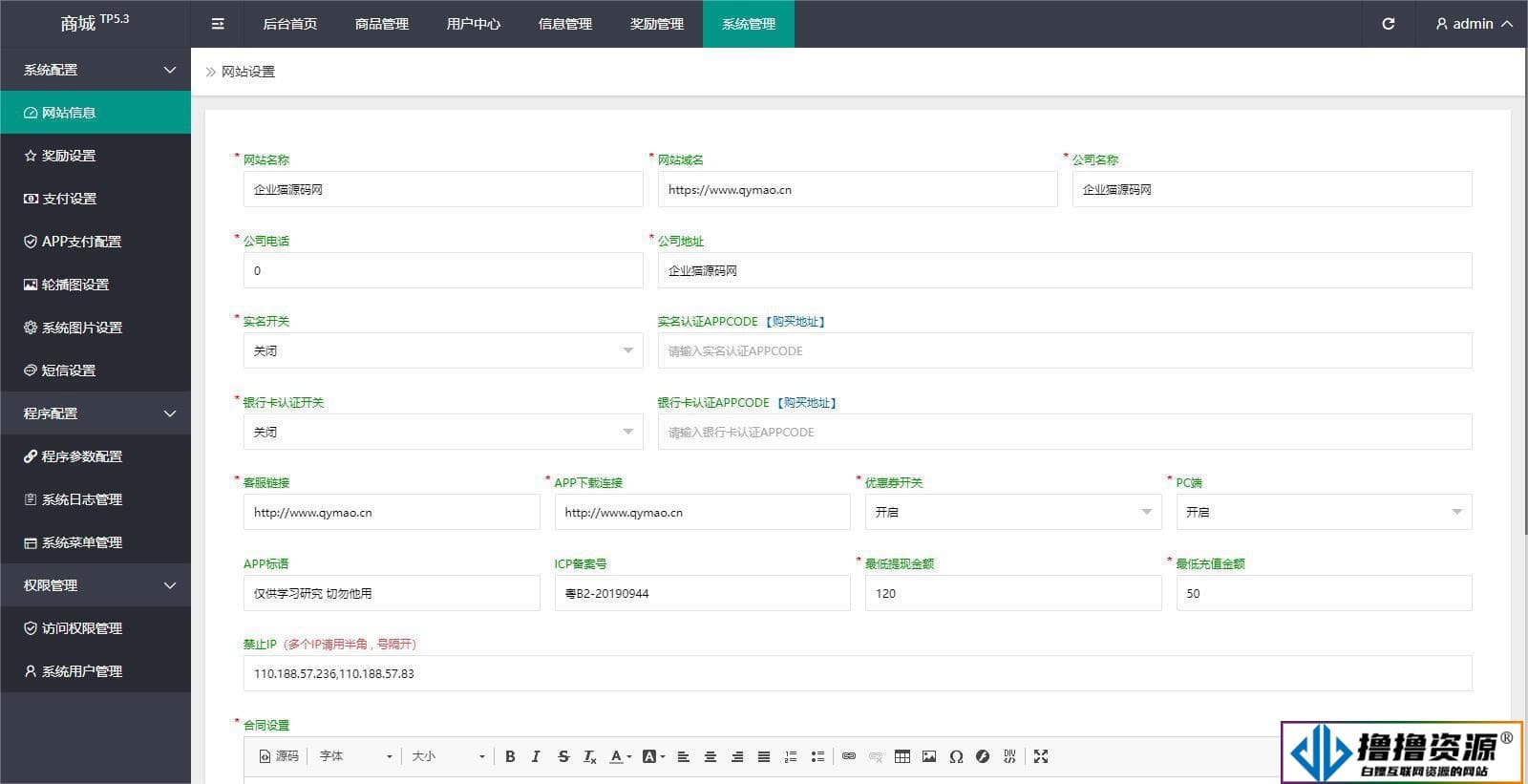Viewport: 1528px width, 784px height.
Task: Click the 实名认证APPCODE input field
Action: [1065, 350]
